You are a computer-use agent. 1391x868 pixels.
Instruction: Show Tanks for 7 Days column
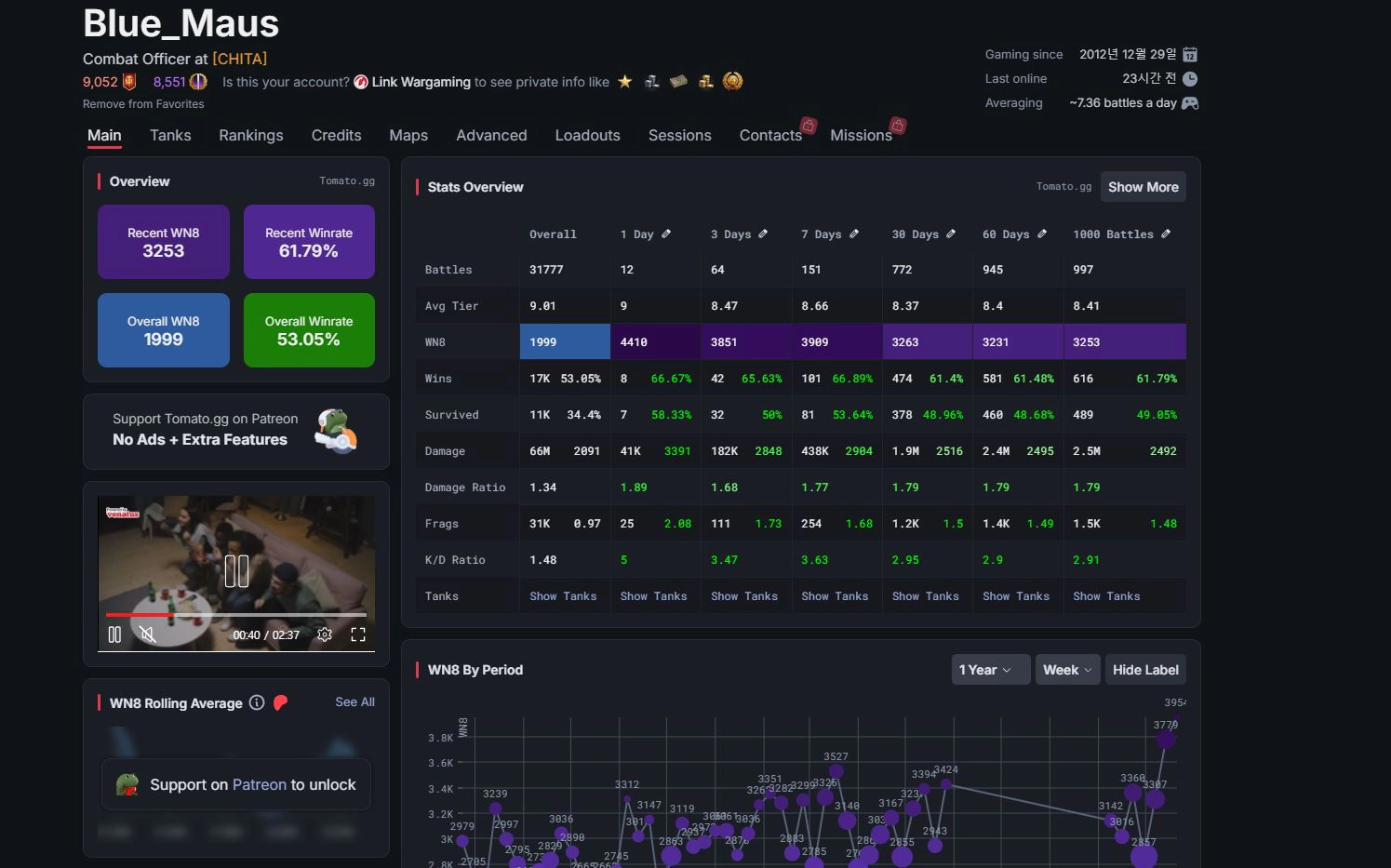[x=835, y=596]
